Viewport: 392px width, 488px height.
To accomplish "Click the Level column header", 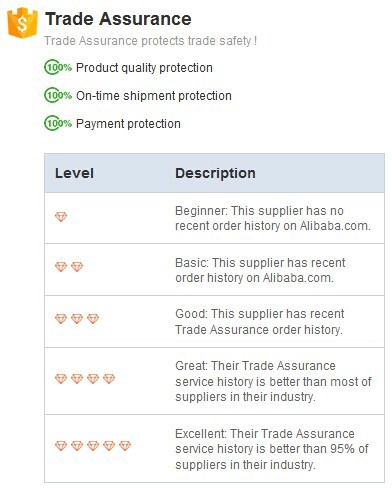I will tap(74, 173).
